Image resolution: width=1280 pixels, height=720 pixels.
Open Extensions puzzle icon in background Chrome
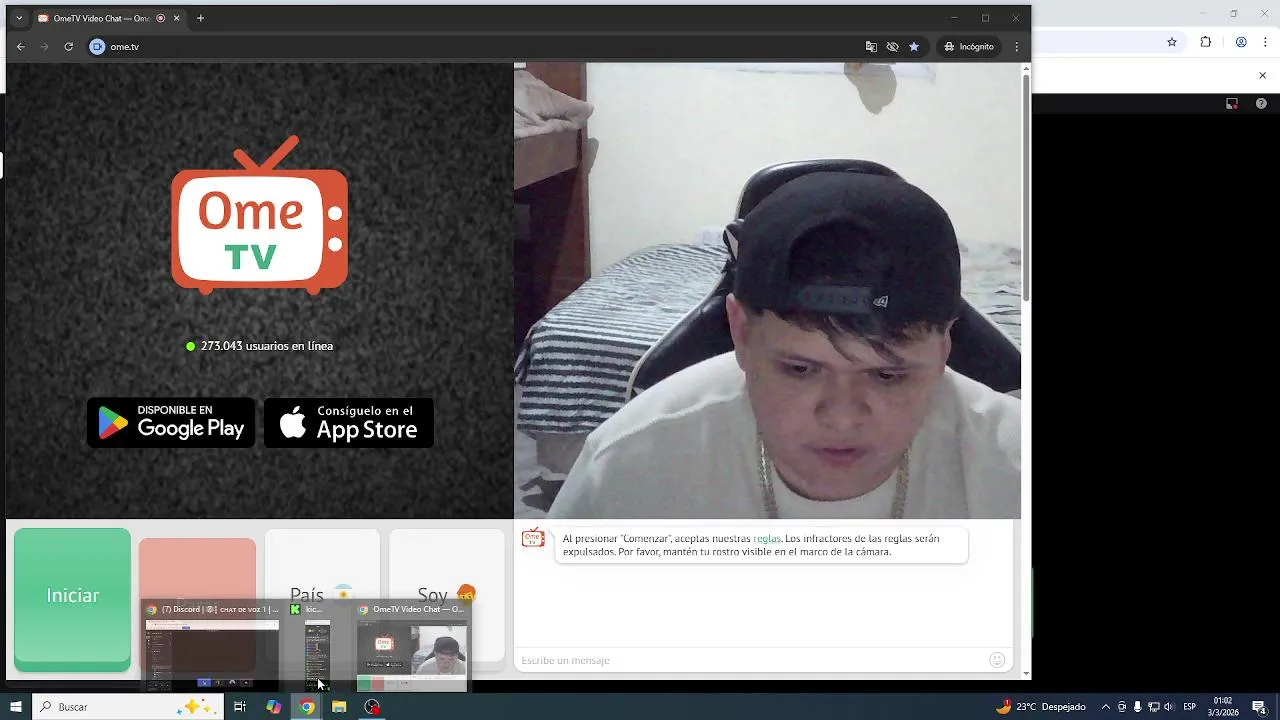tap(1206, 42)
